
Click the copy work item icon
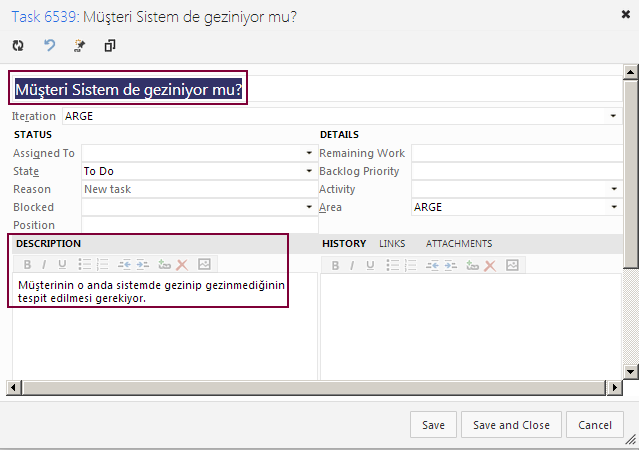[110, 45]
